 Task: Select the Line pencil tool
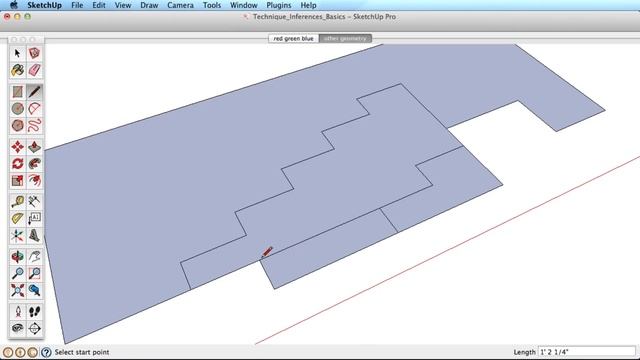coord(34,92)
